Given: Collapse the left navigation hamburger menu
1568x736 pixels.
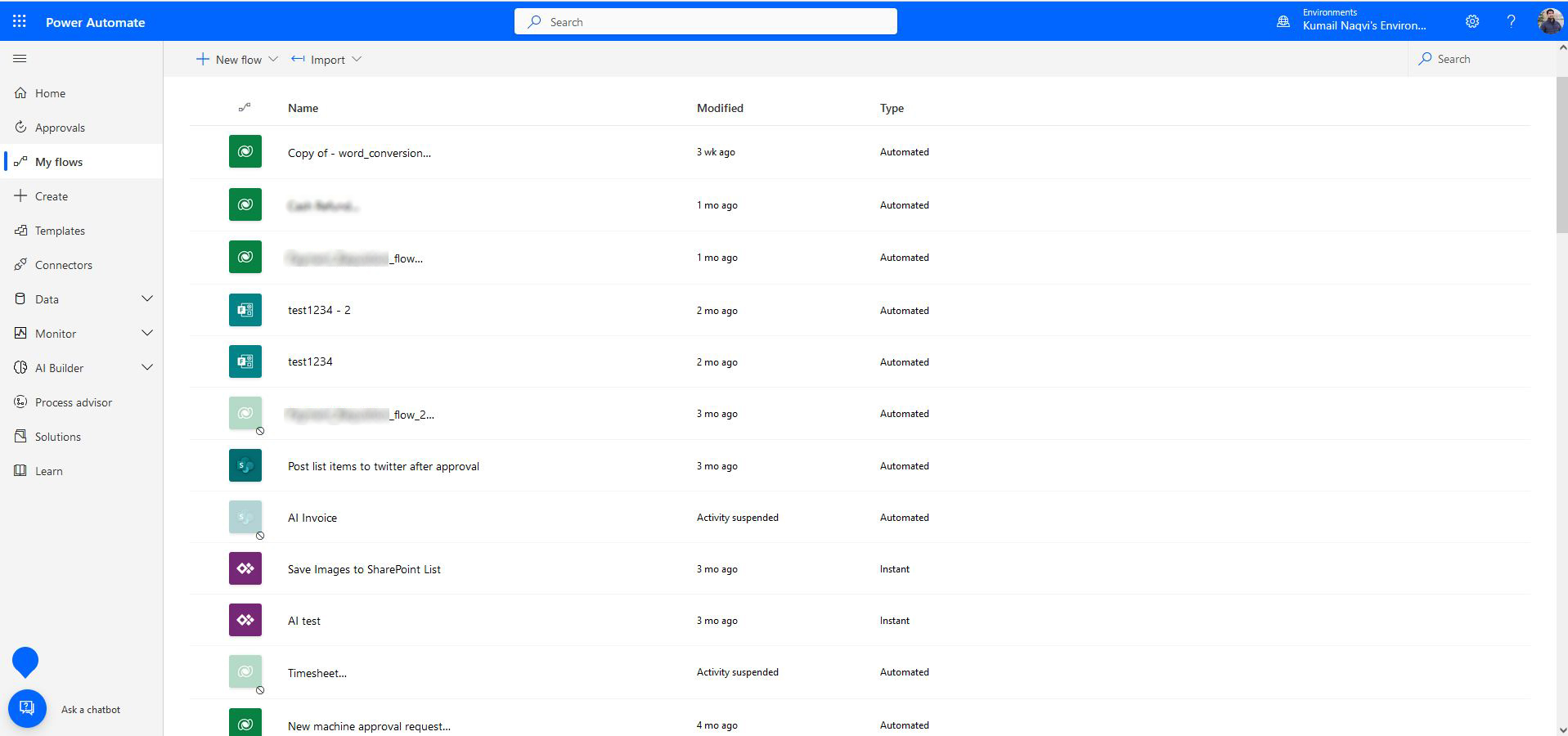Looking at the screenshot, I should (20, 59).
